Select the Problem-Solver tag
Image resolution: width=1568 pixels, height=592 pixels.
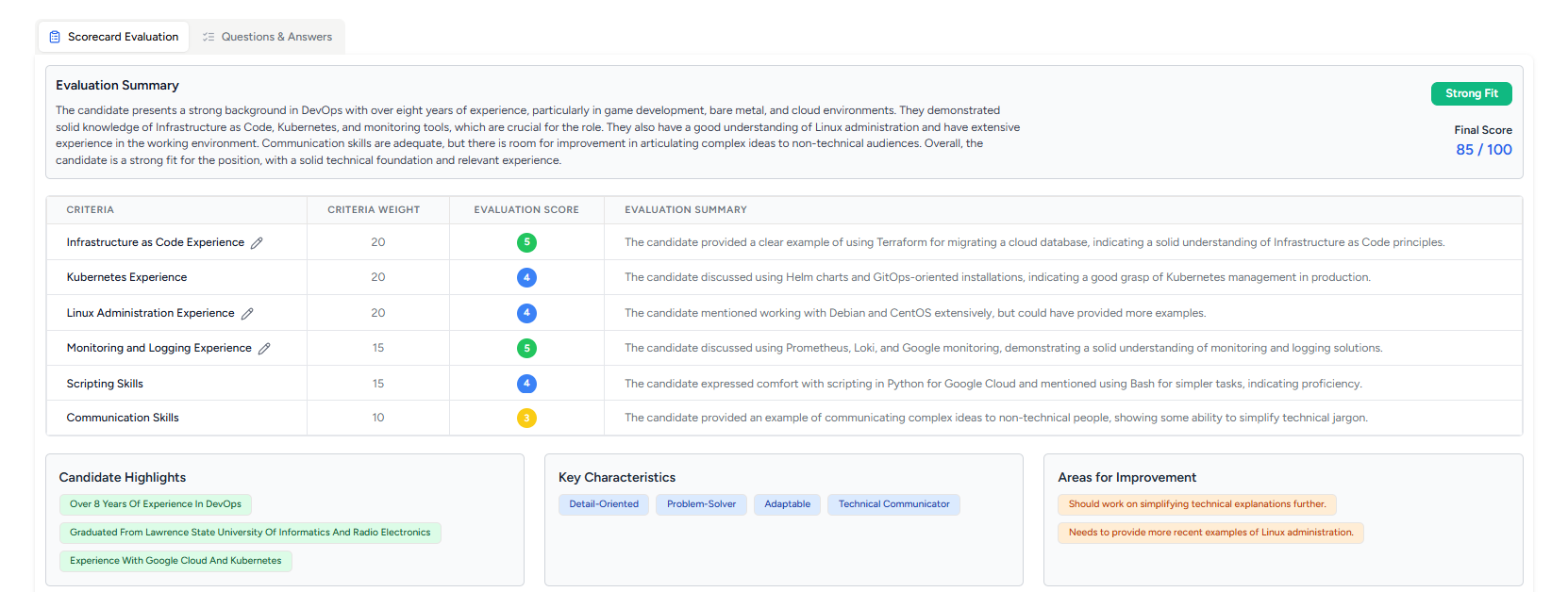coord(701,504)
